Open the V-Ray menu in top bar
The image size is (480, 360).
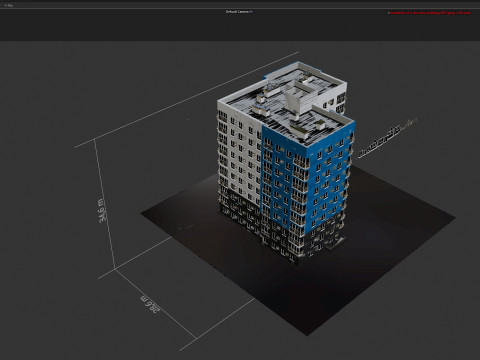(x=9, y=5)
